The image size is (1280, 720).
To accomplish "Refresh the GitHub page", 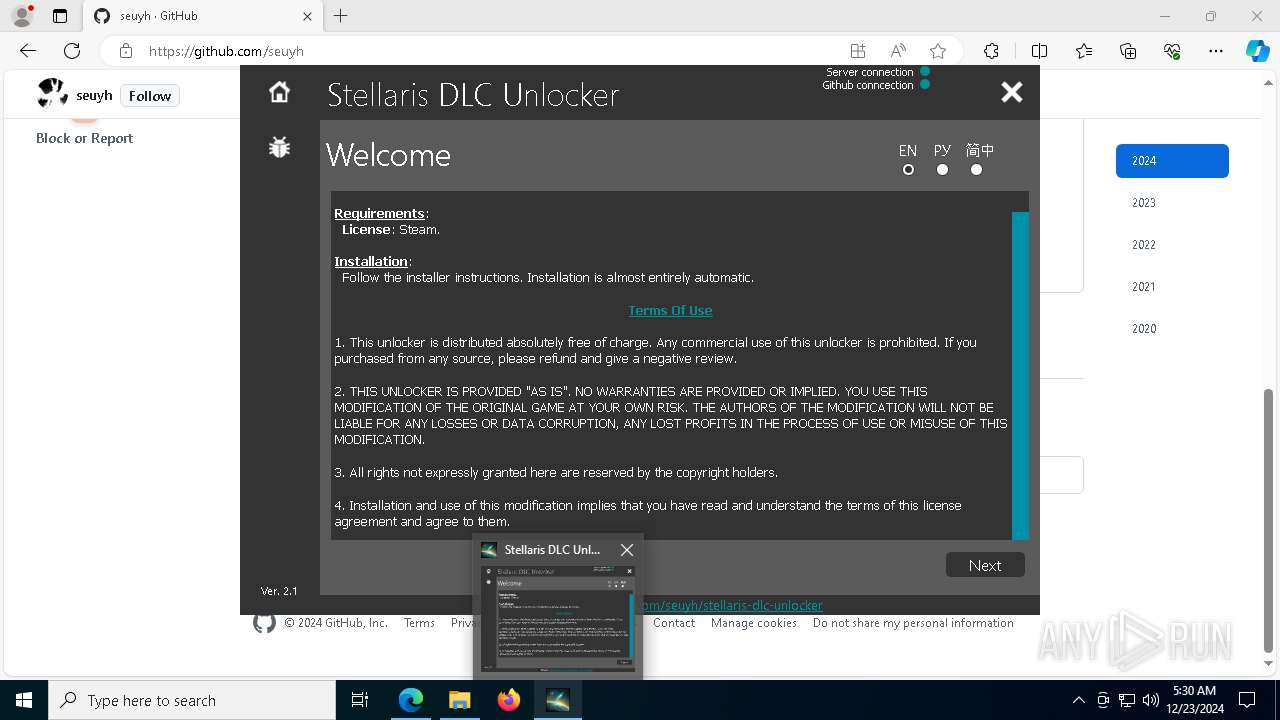I will [x=72, y=51].
